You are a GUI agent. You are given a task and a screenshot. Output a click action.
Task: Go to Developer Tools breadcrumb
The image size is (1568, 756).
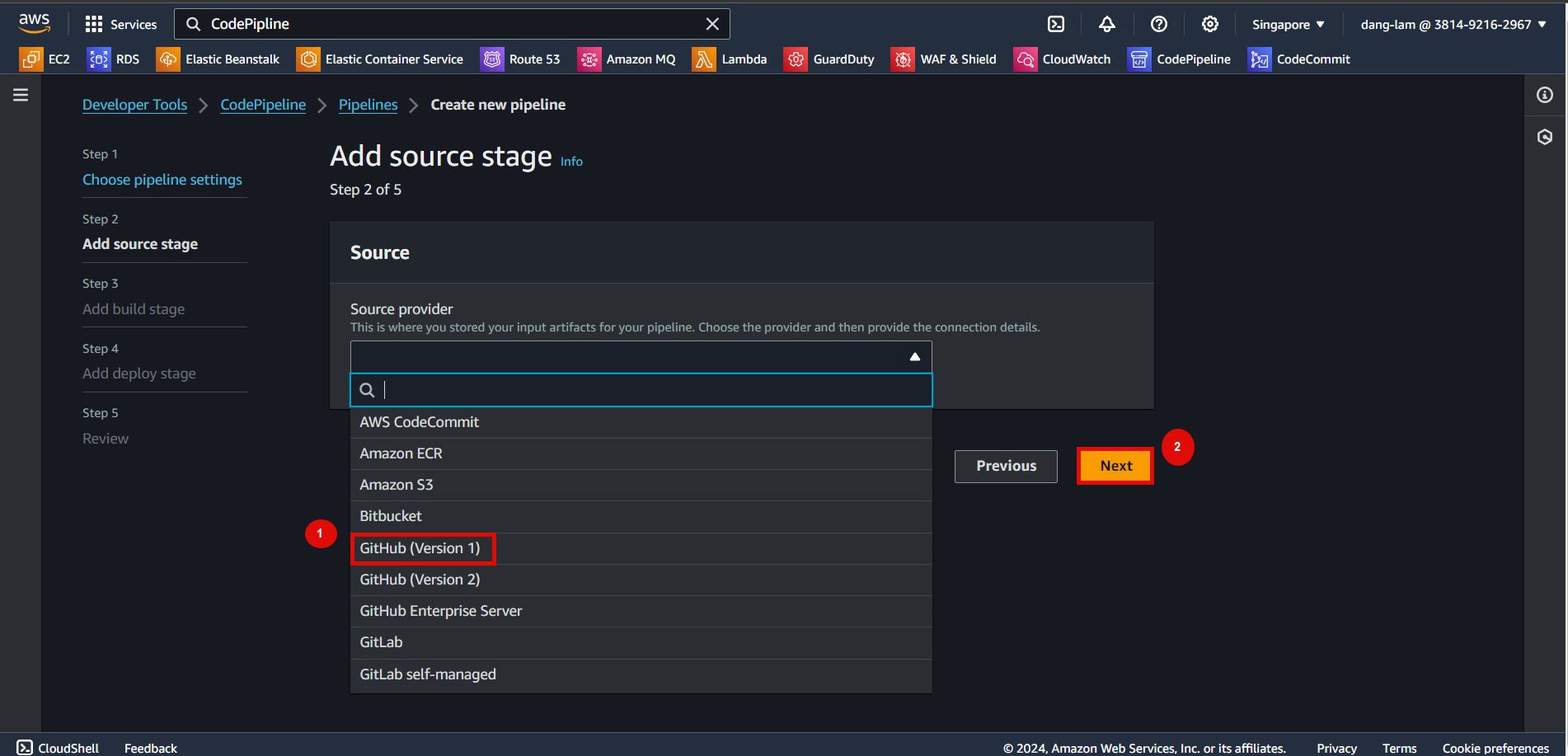[x=134, y=105]
